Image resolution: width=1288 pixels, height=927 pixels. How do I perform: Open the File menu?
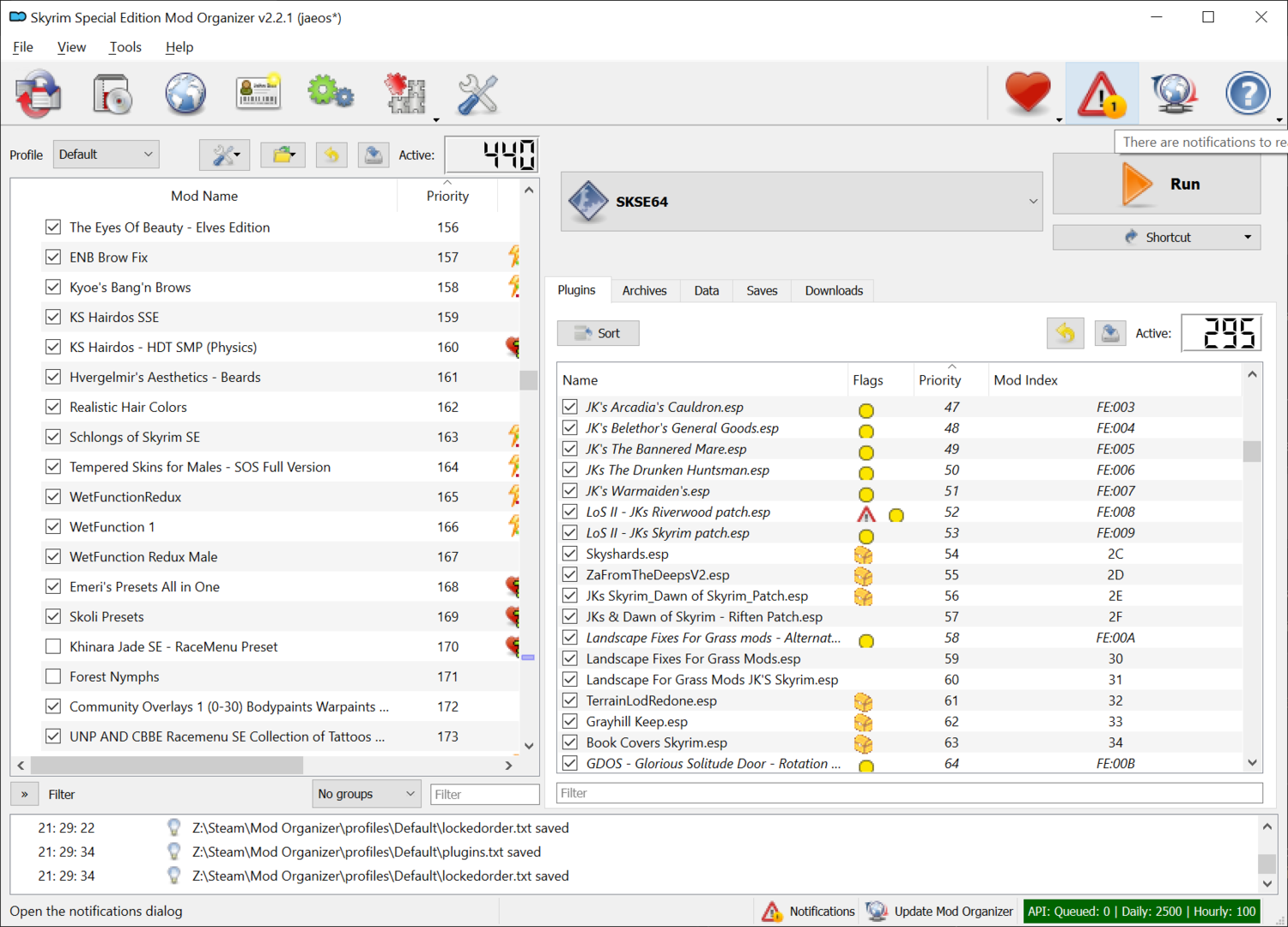click(x=23, y=47)
